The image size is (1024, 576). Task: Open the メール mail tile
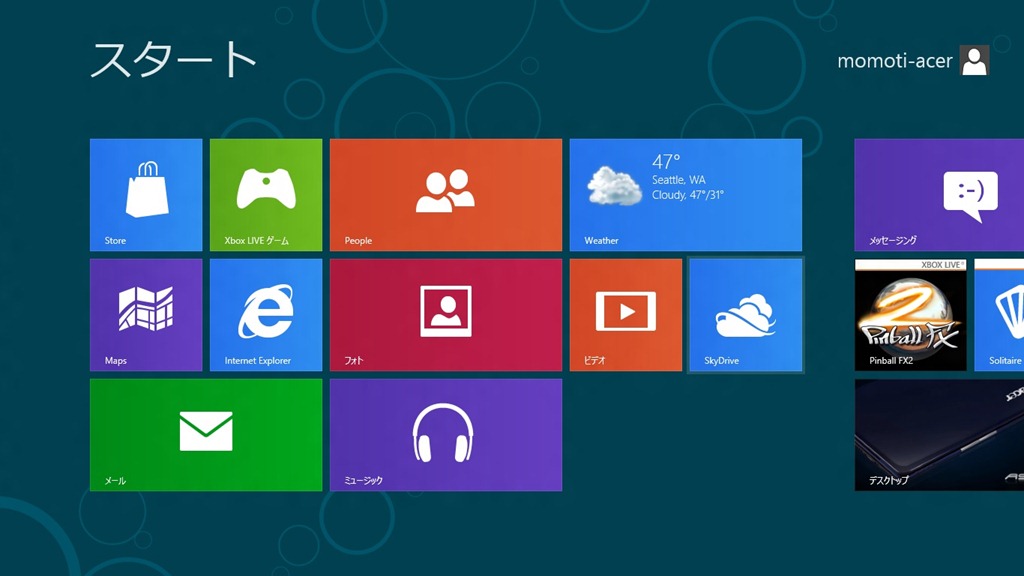click(x=206, y=435)
